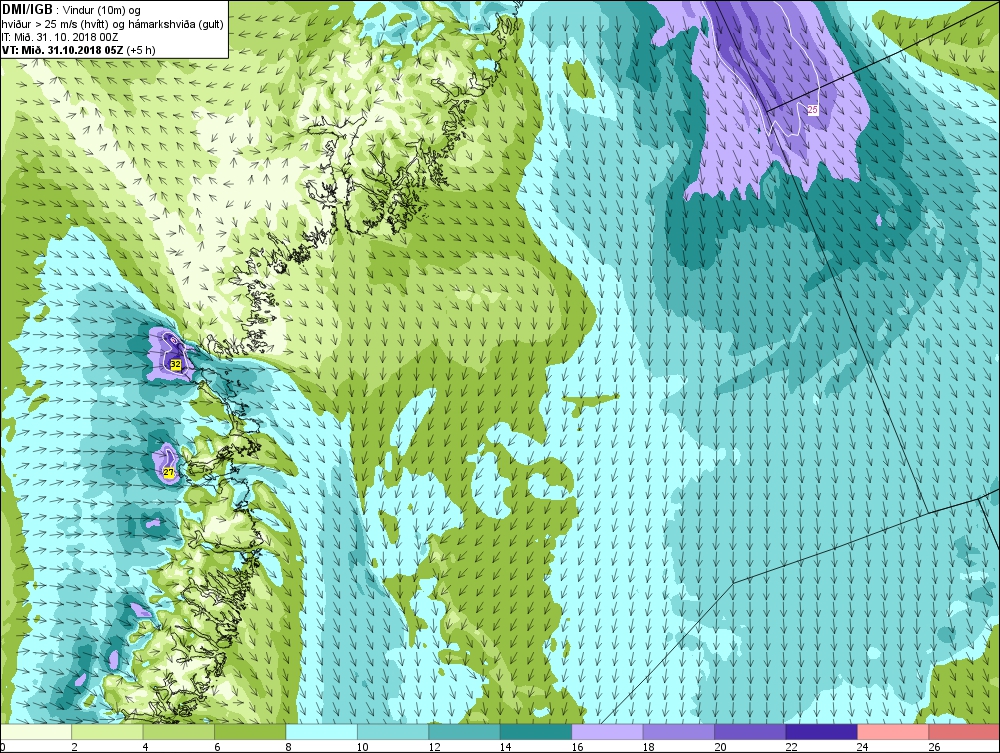
Task: Click the legend scale value 18
Action: pyautogui.click(x=648, y=747)
